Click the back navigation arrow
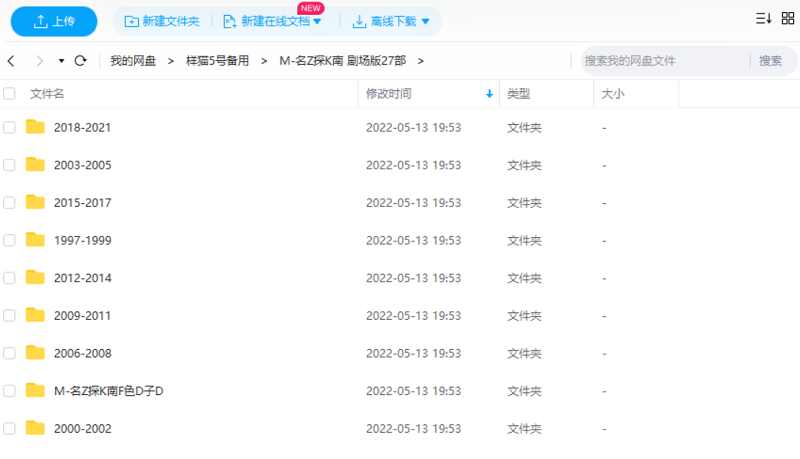 click(11, 61)
